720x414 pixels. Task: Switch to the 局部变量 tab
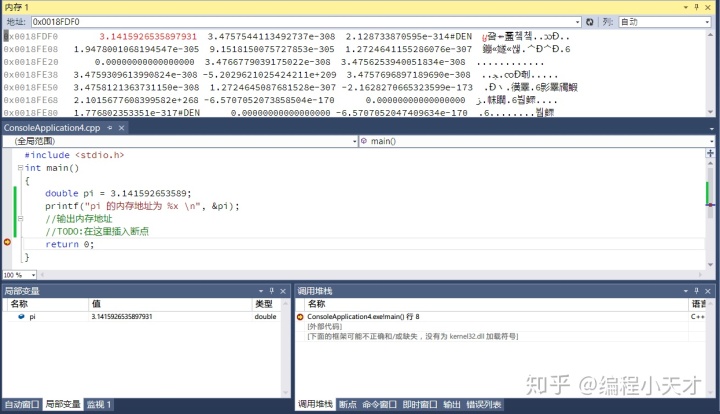point(63,404)
